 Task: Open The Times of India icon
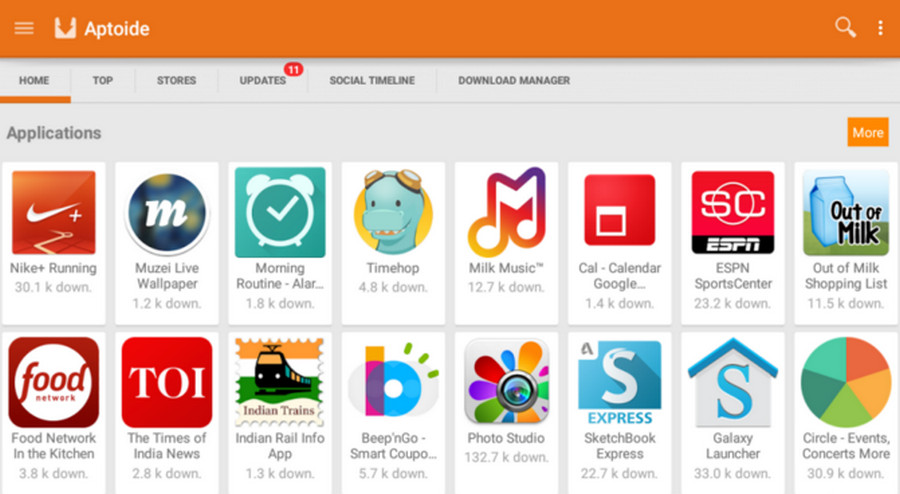[167, 382]
